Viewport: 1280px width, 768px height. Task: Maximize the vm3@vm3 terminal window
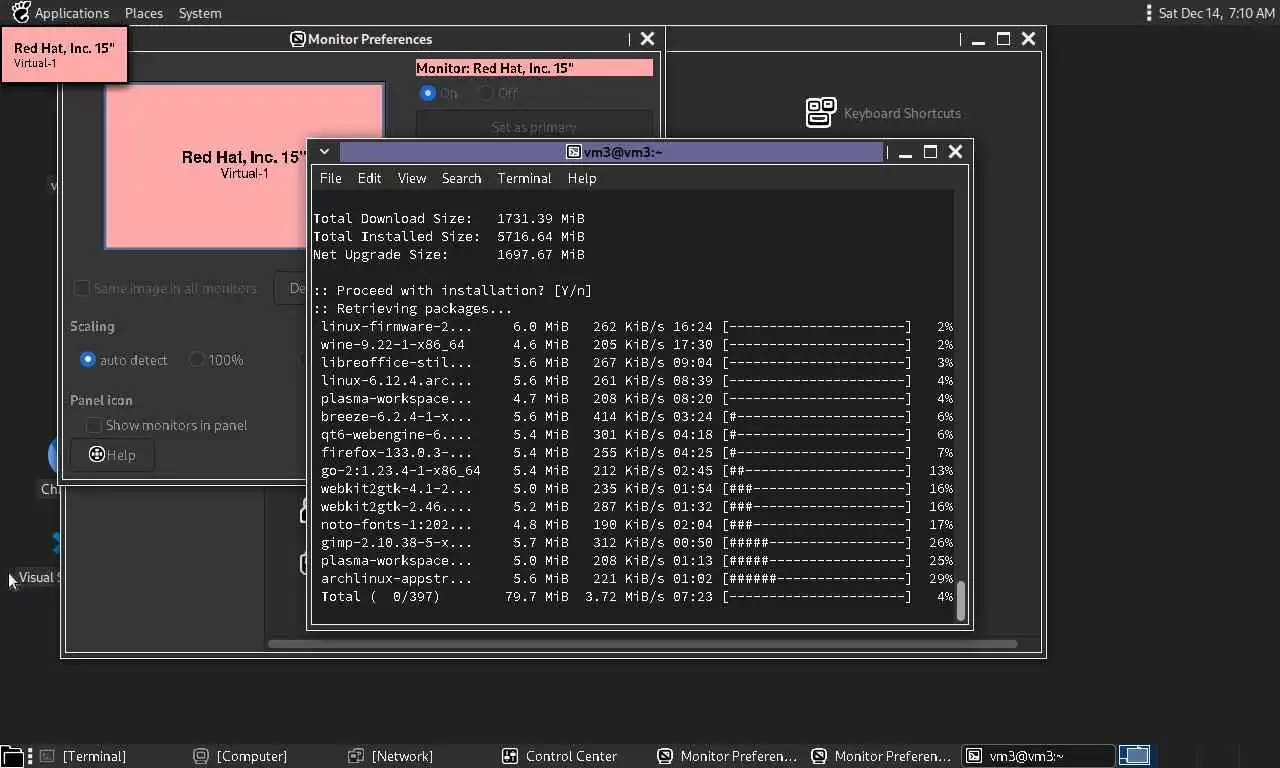930,152
